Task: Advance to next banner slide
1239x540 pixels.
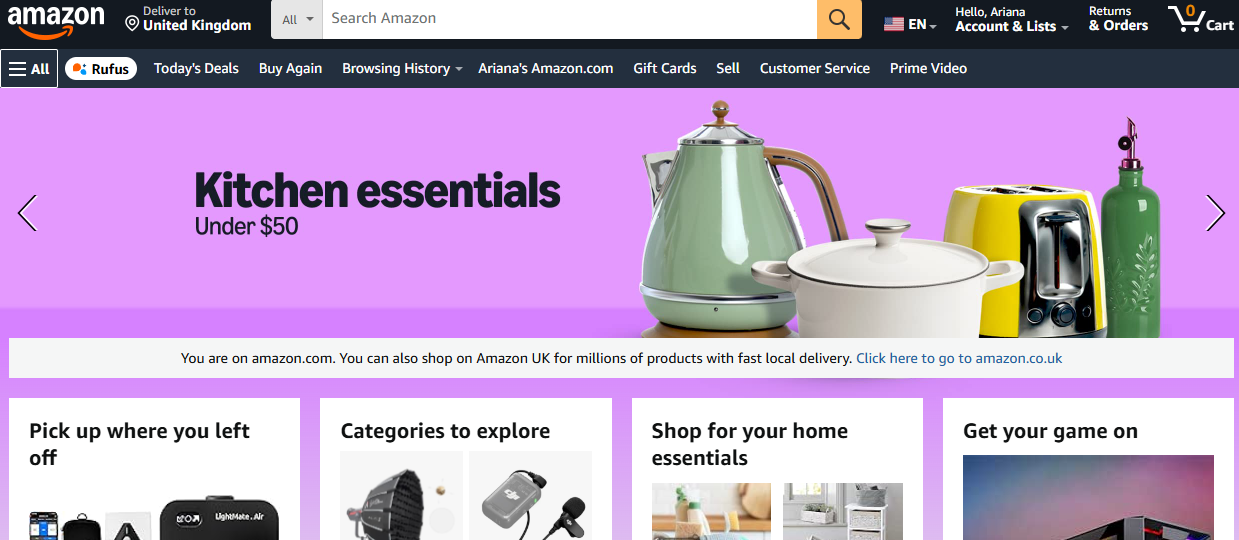Action: pos(1215,213)
